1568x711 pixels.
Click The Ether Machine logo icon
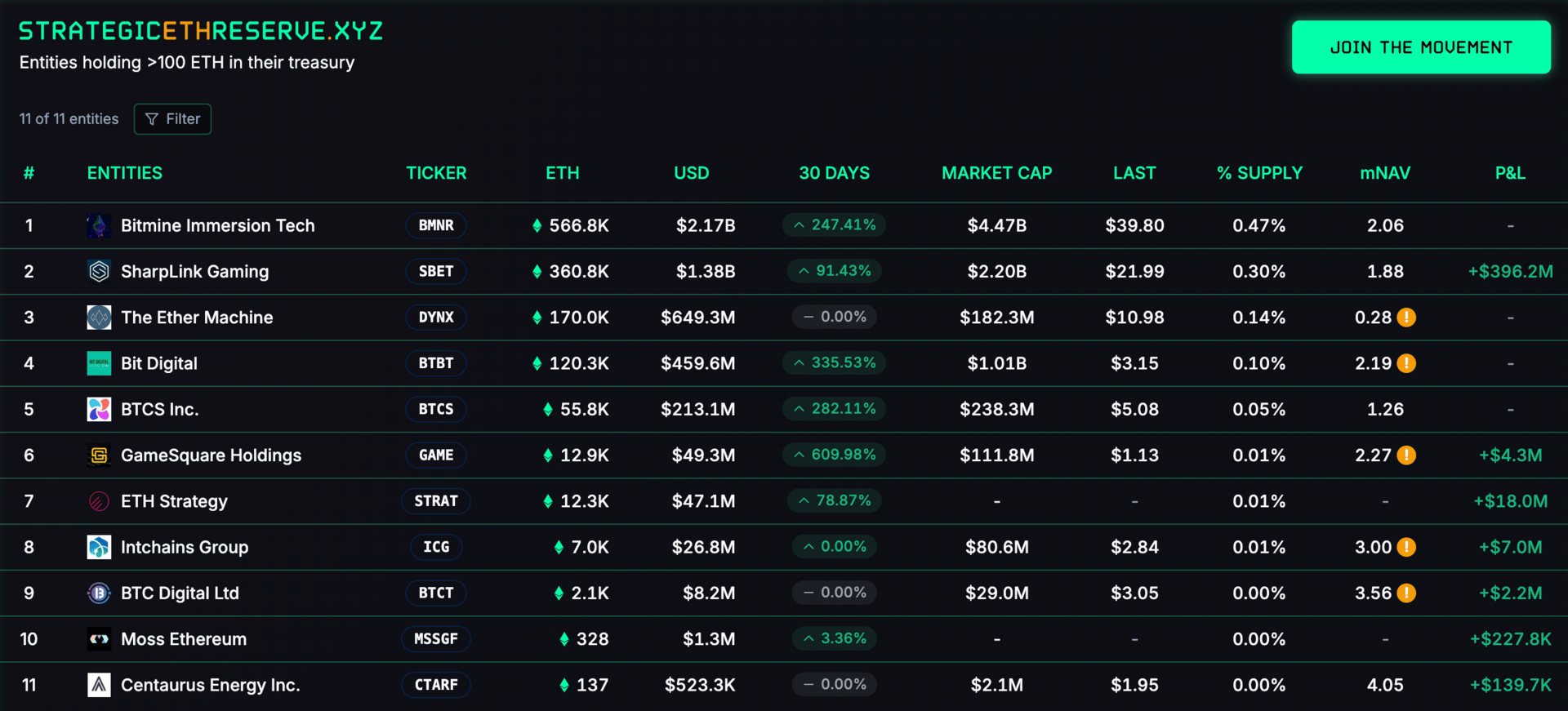99,318
